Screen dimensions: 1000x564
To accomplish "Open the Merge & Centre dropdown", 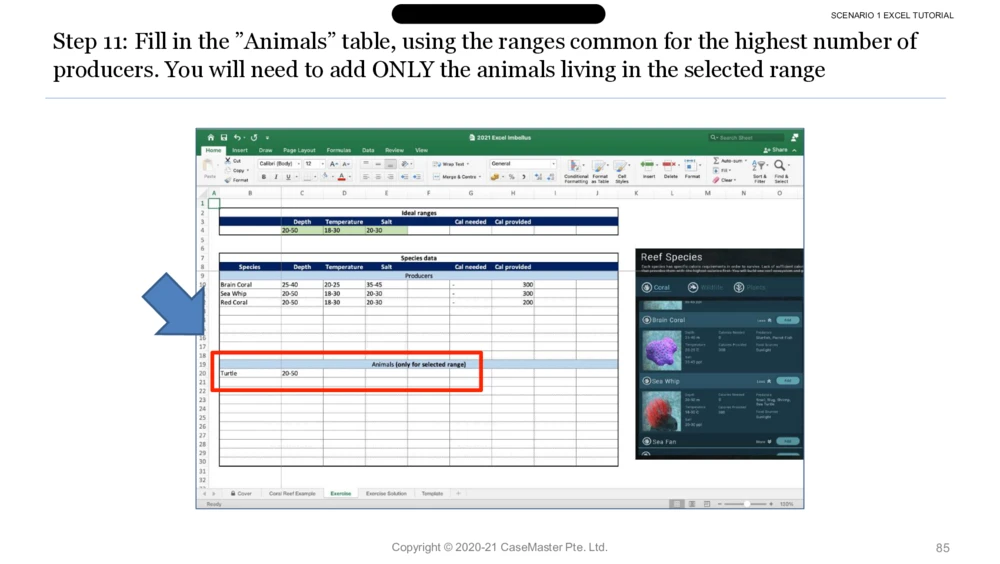I will pyautogui.click(x=456, y=177).
